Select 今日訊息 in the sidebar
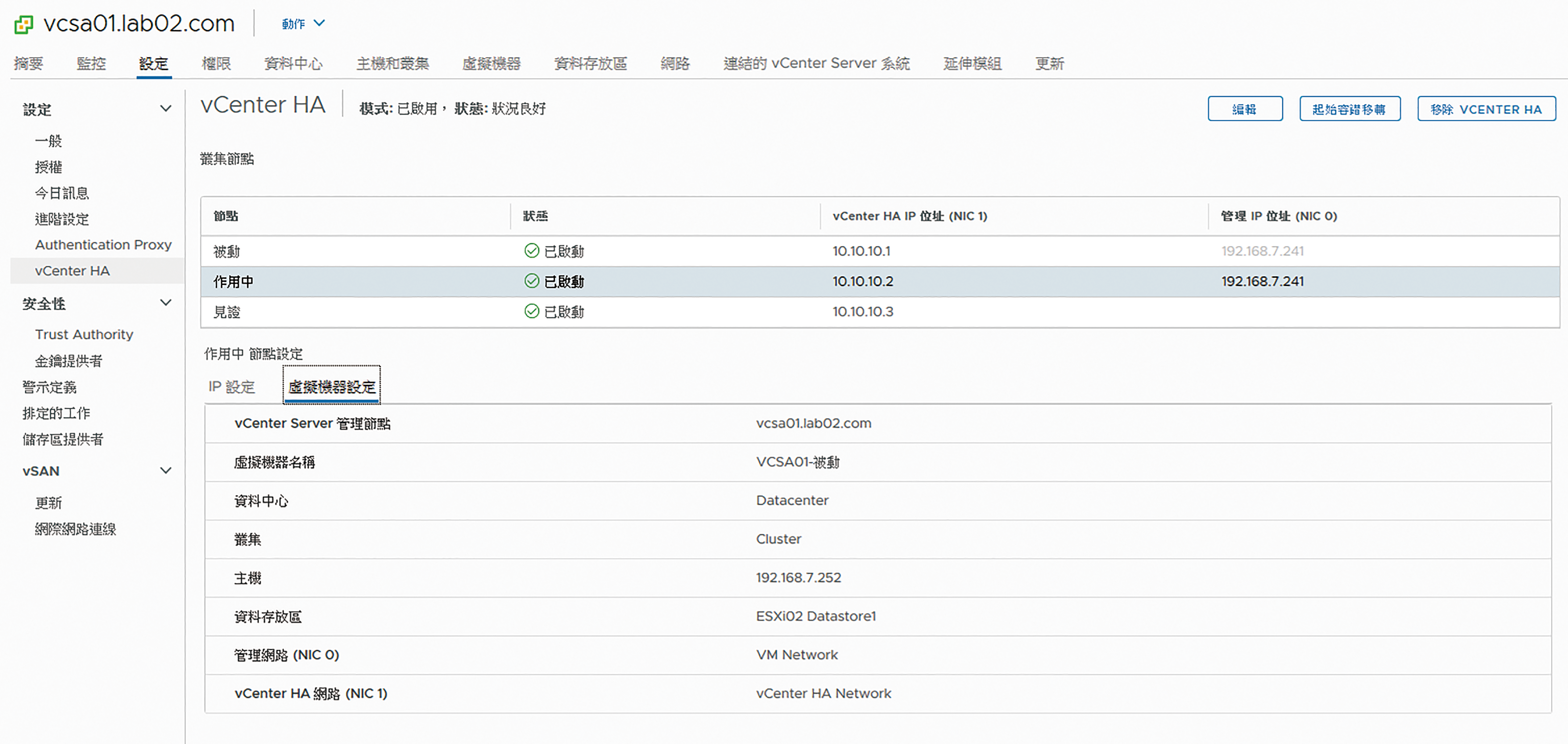1568x744 pixels. [62, 193]
